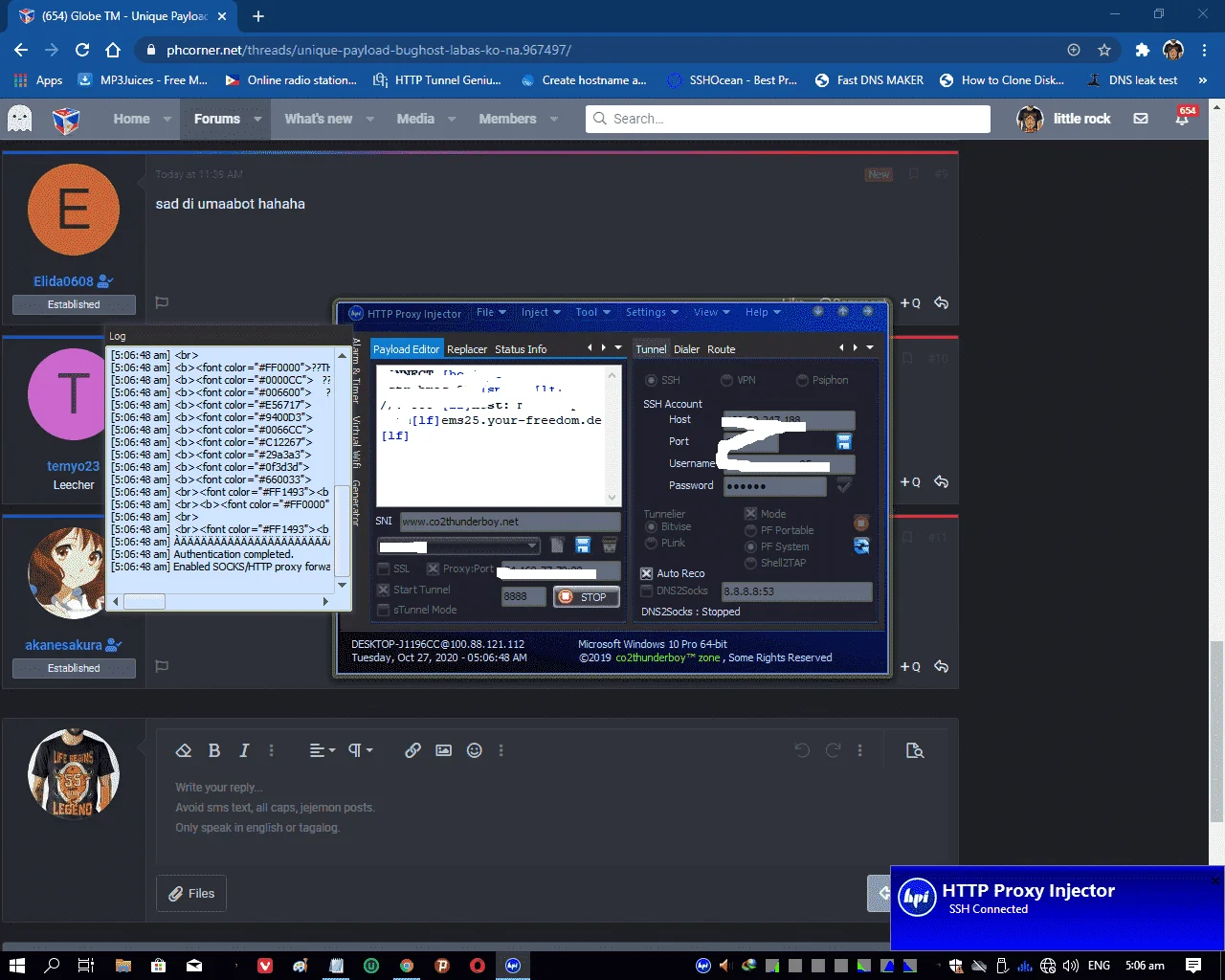Toggle italic in the reply editor
This screenshot has height=980, width=1225.
pos(244,750)
